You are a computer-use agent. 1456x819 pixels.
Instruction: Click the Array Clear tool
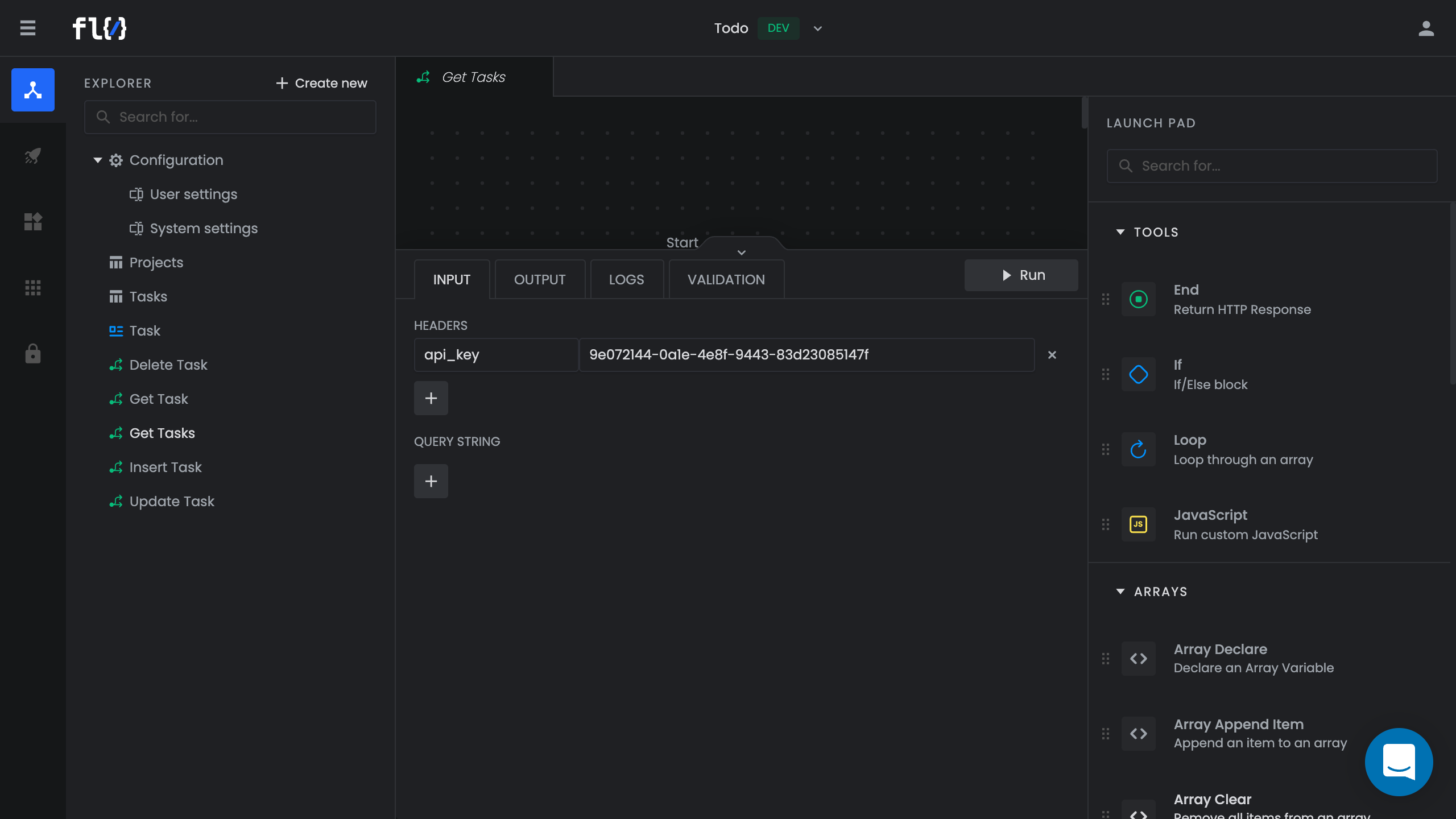1272,805
